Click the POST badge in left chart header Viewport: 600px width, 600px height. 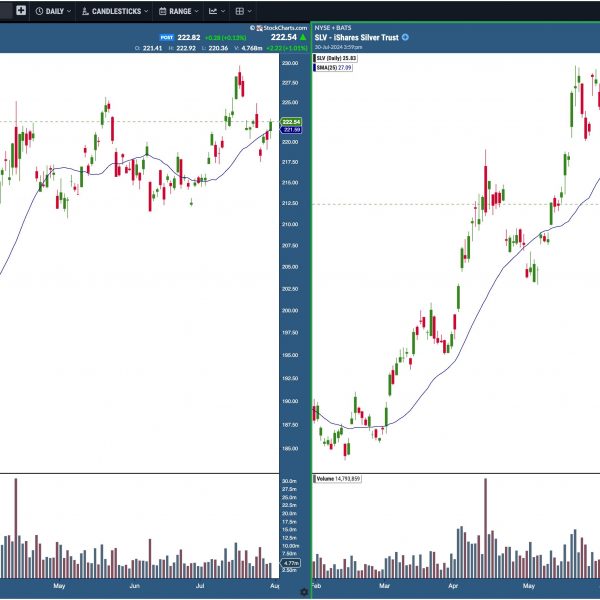point(166,37)
